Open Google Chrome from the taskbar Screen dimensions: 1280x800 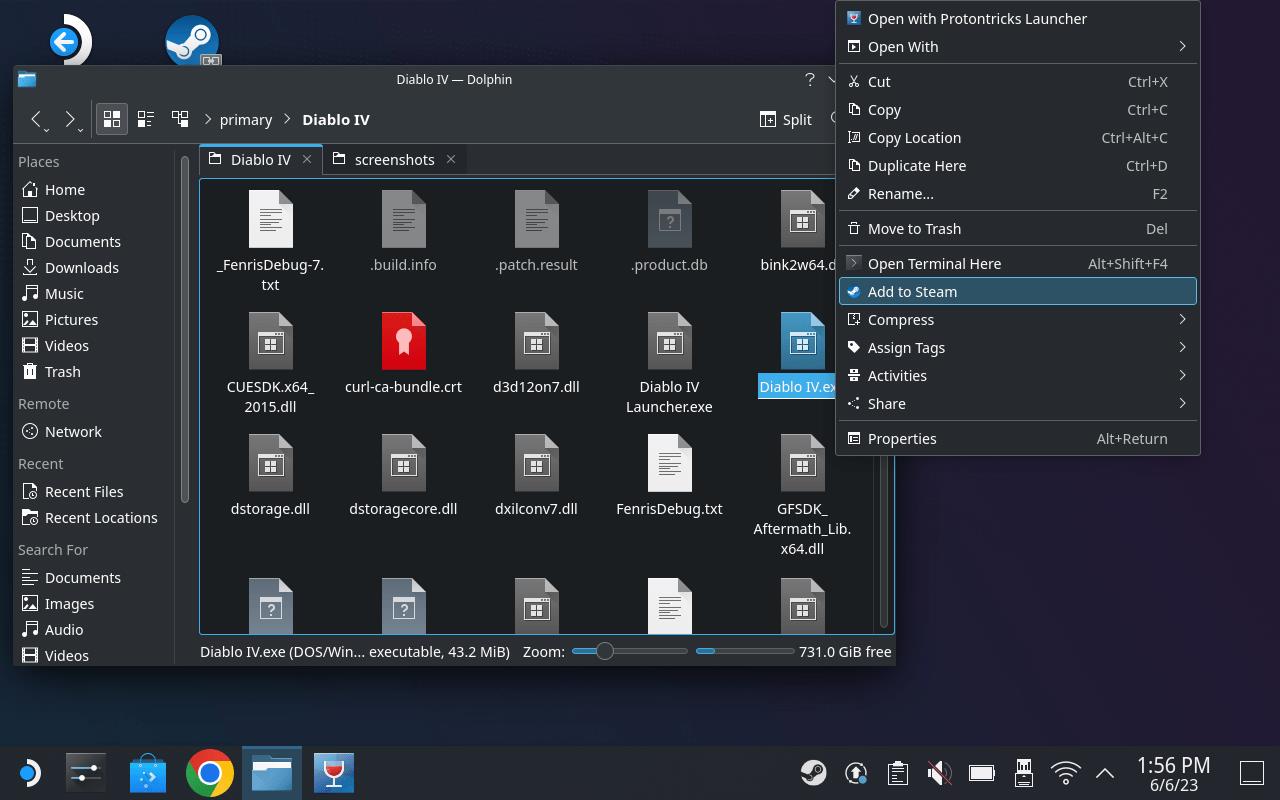point(210,773)
